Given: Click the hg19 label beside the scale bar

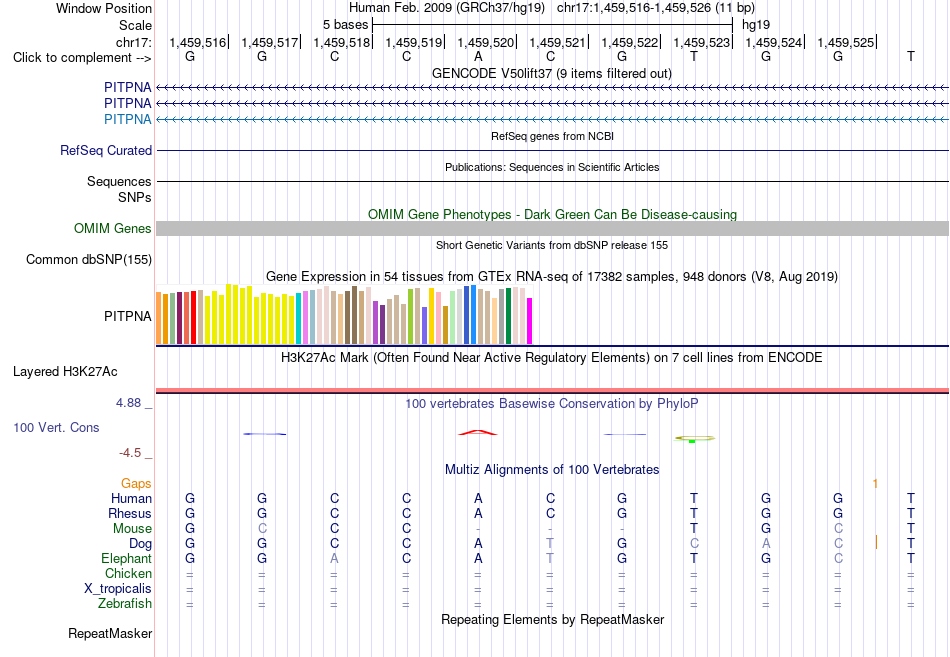Looking at the screenshot, I should [x=756, y=25].
